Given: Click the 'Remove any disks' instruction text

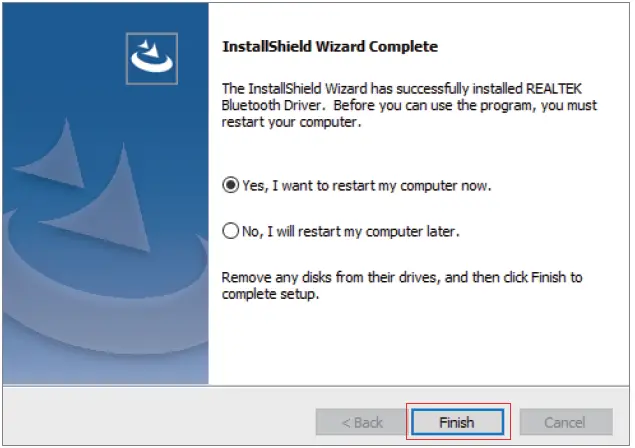Looking at the screenshot, I should pos(401,284).
